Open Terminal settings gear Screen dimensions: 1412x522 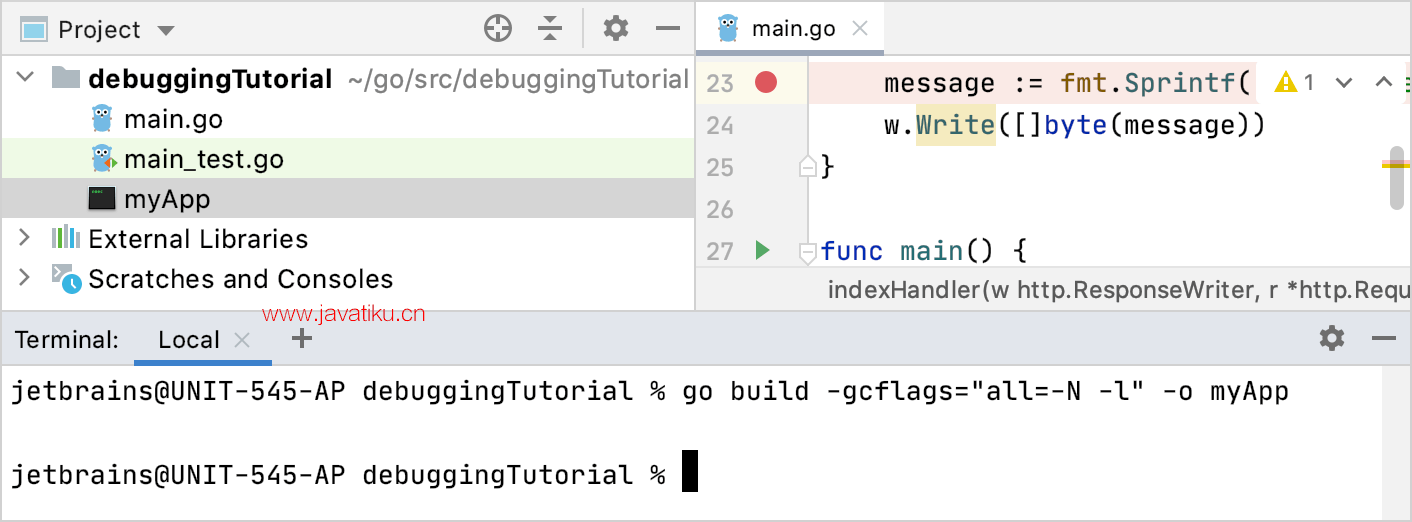(1332, 338)
